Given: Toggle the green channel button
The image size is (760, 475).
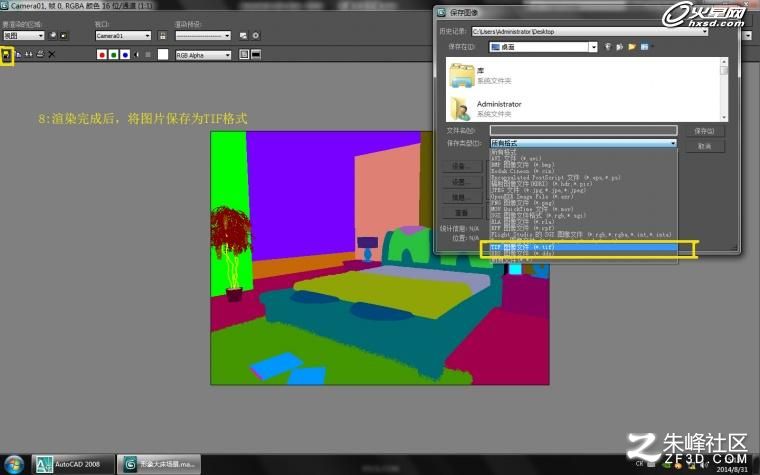Looking at the screenshot, I should click(113, 55).
